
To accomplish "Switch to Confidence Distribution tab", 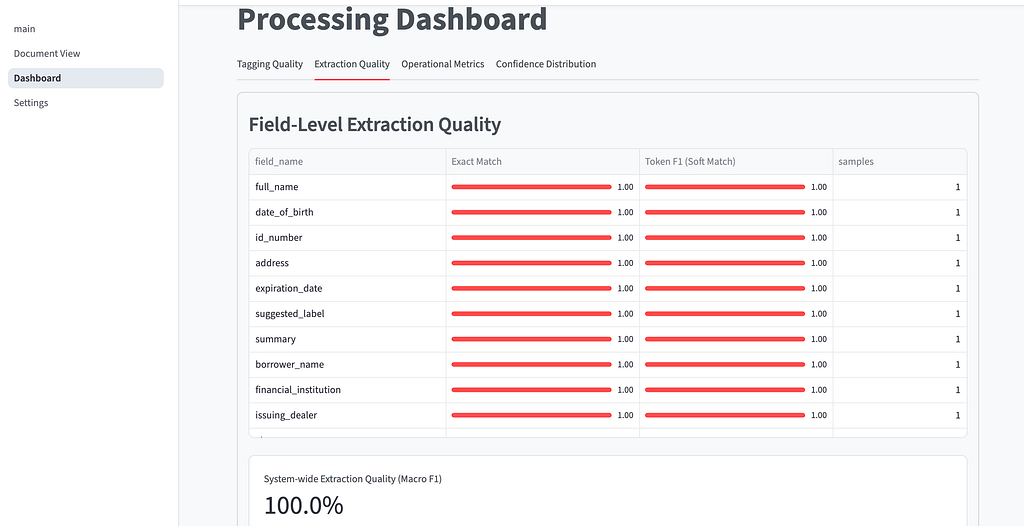I will (546, 64).
